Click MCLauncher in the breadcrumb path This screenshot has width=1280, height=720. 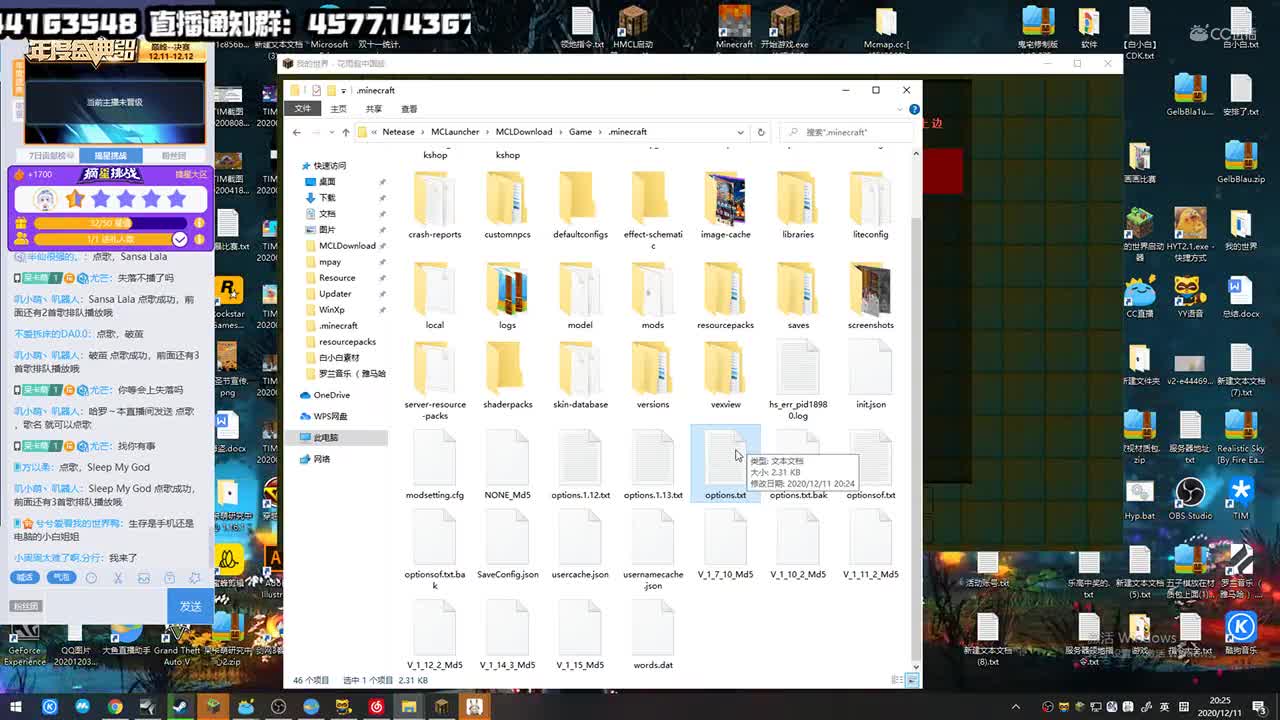click(455, 132)
